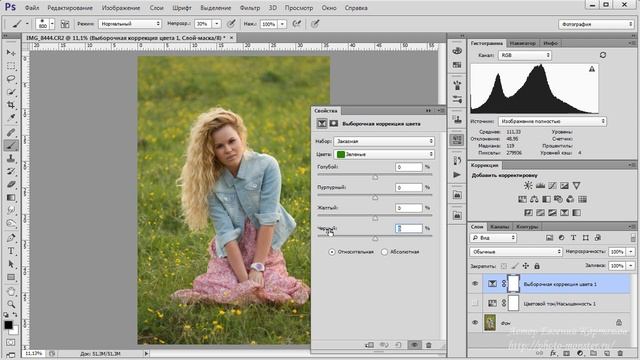
Task: Switch to the Навигатор tab
Action: point(522,43)
